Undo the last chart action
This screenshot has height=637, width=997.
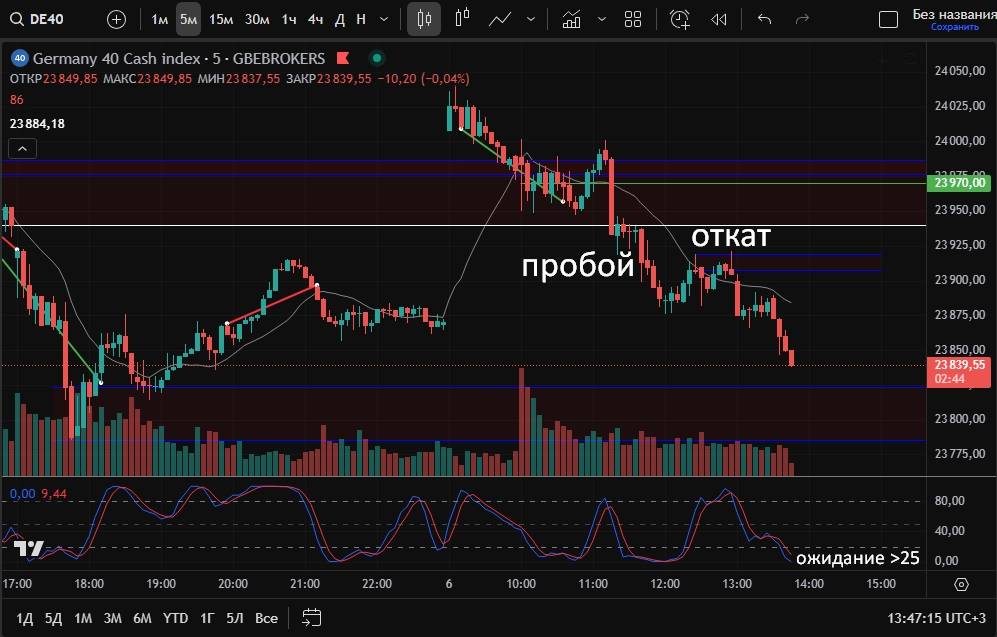pos(765,19)
